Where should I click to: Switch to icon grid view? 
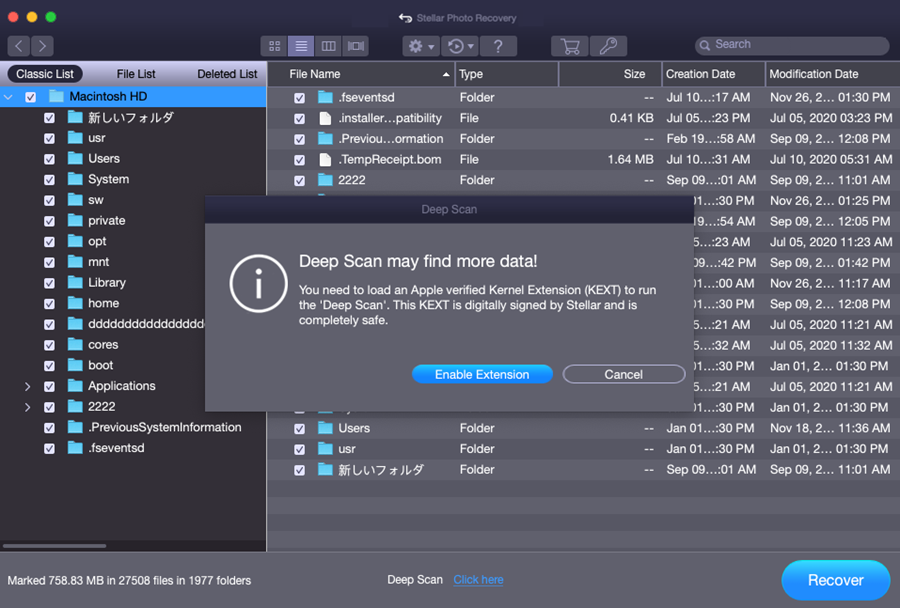coord(274,46)
